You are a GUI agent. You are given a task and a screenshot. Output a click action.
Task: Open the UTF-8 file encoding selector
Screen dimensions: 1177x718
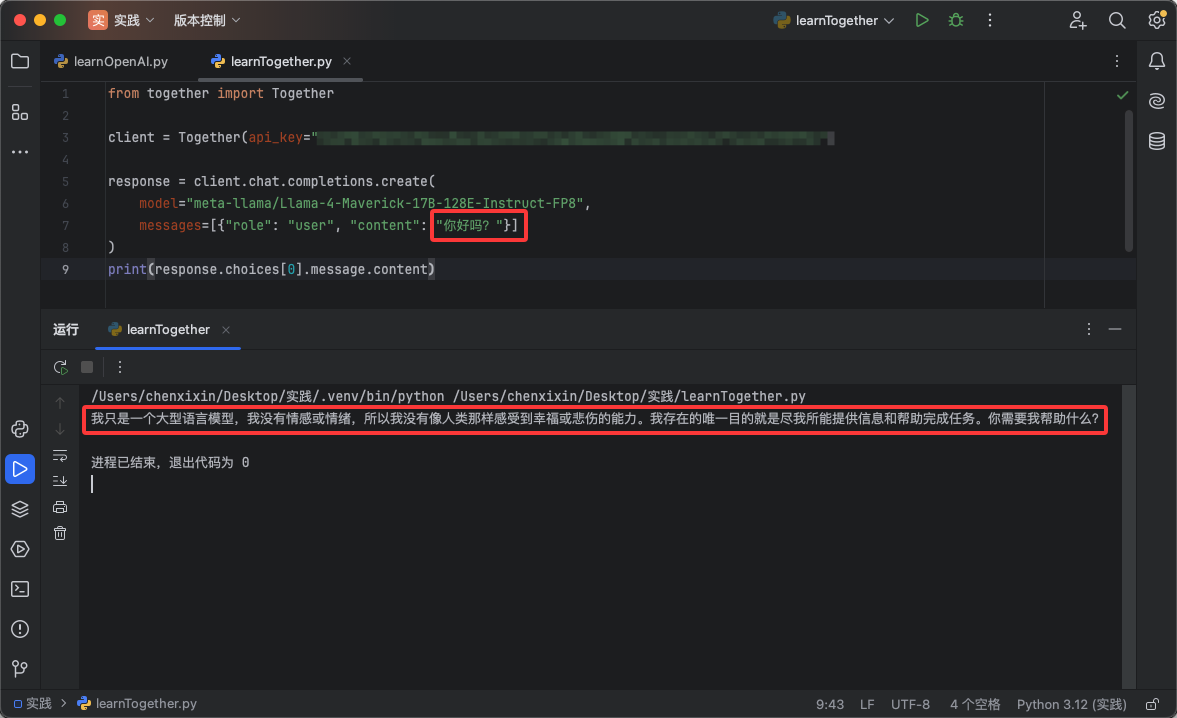(x=911, y=704)
